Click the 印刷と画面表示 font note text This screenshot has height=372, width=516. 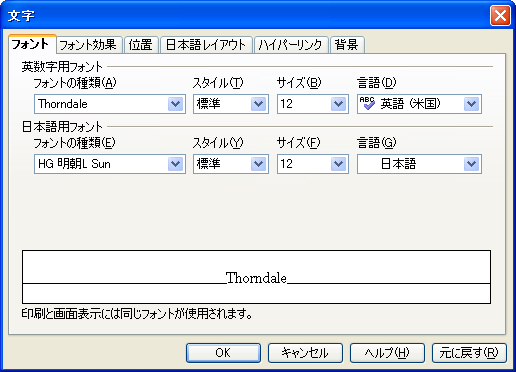[137, 314]
